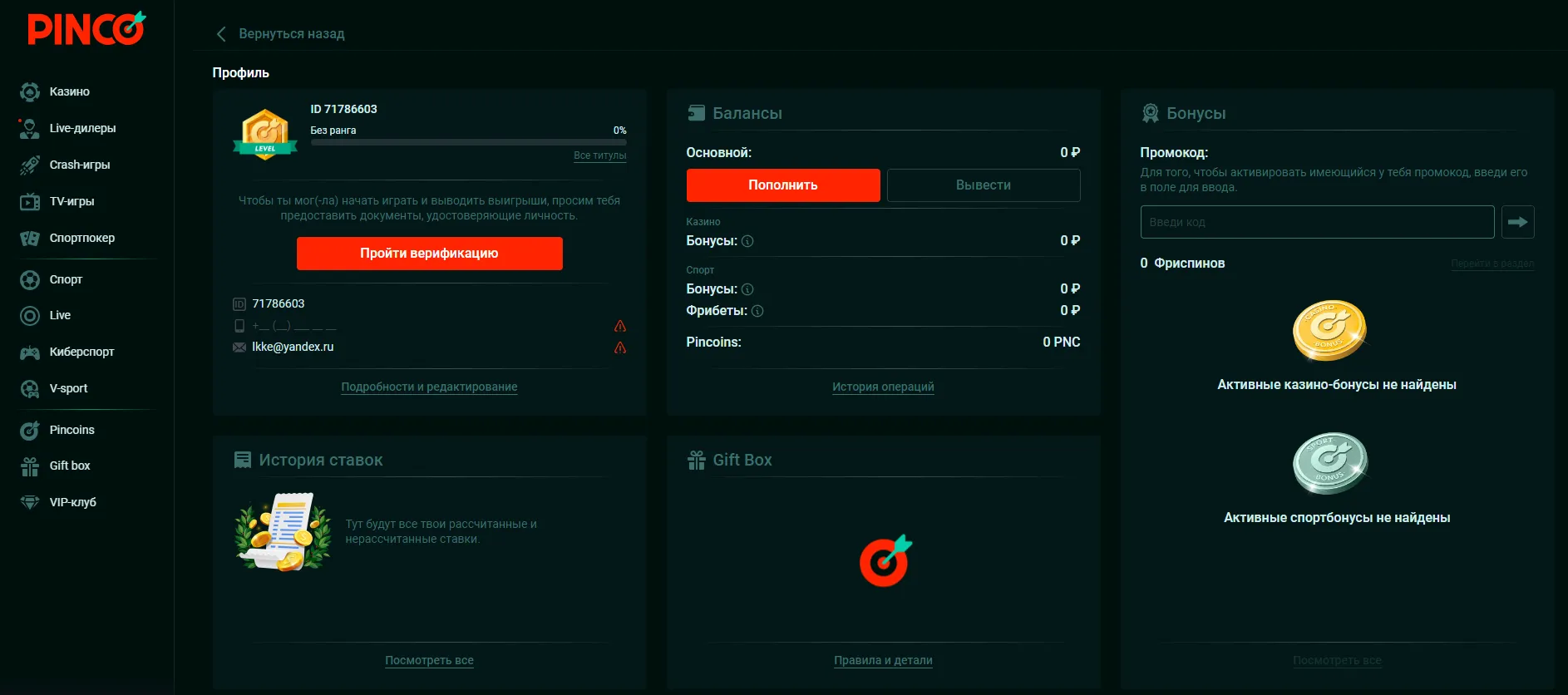This screenshot has width=1568, height=695.
Task: Click the phone number warning icon
Action: click(620, 326)
